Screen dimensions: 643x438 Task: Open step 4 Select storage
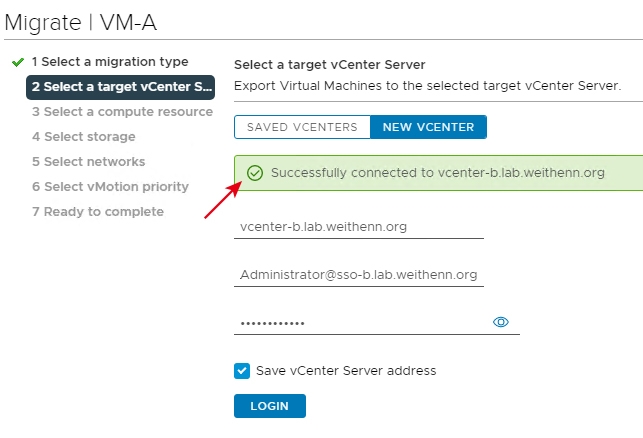click(x=84, y=137)
